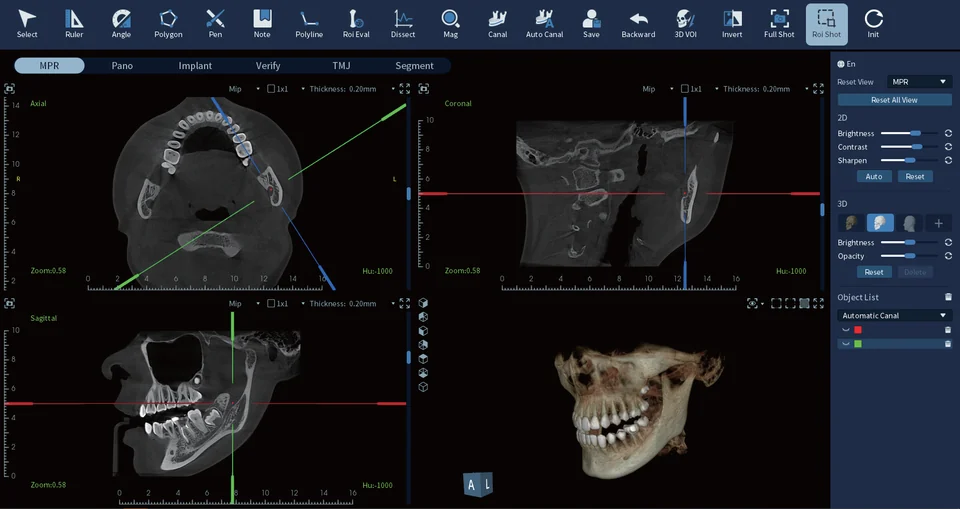This screenshot has width=960, height=509.
Task: Reset 2D Contrast to default
Action: pos(948,146)
